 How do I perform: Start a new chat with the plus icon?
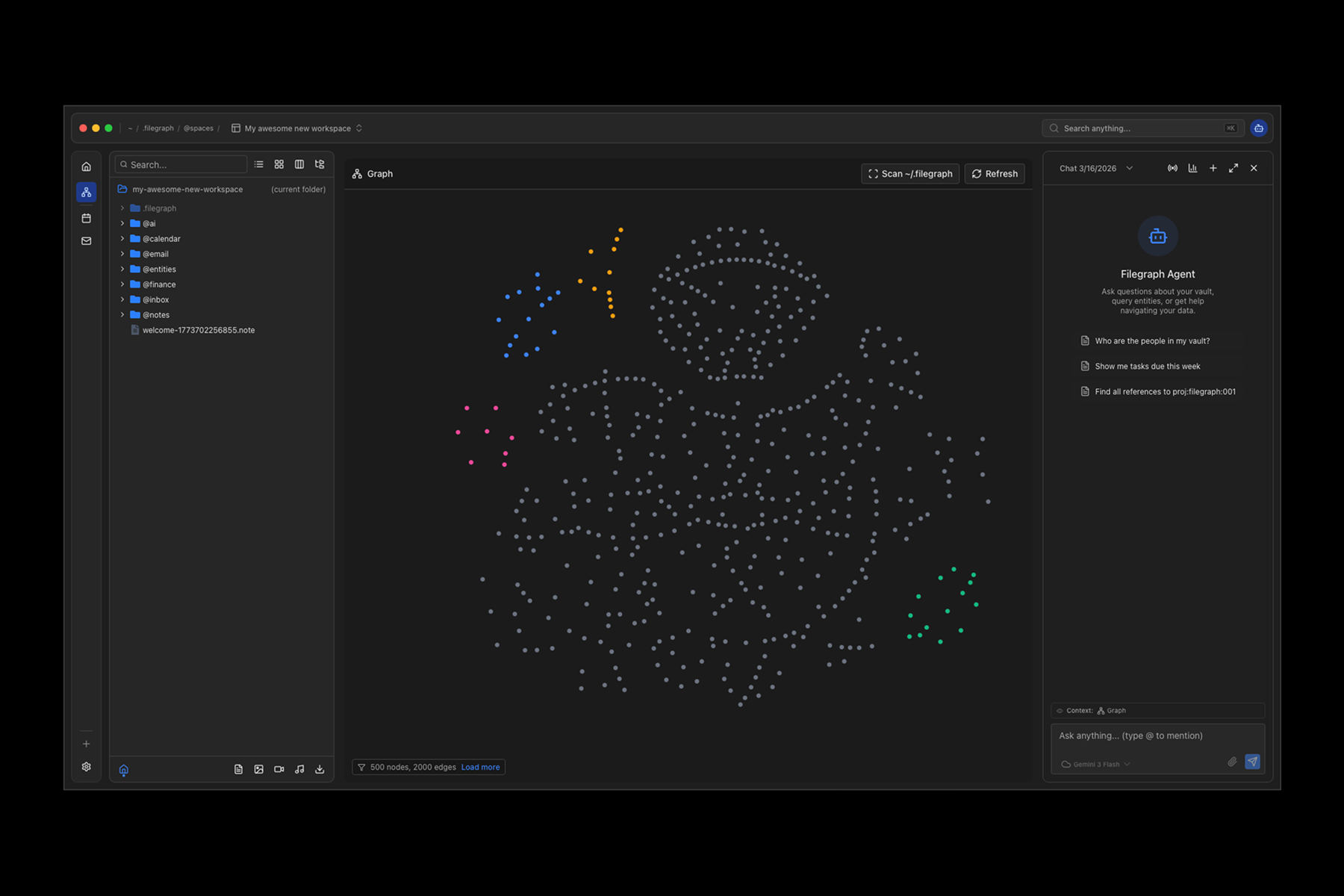click(x=1213, y=169)
